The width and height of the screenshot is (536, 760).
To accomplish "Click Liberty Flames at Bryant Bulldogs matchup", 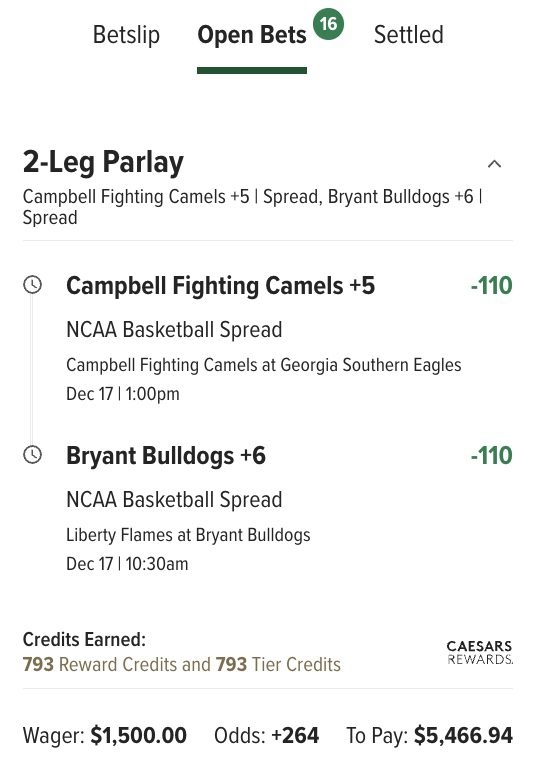I will click(x=188, y=535).
